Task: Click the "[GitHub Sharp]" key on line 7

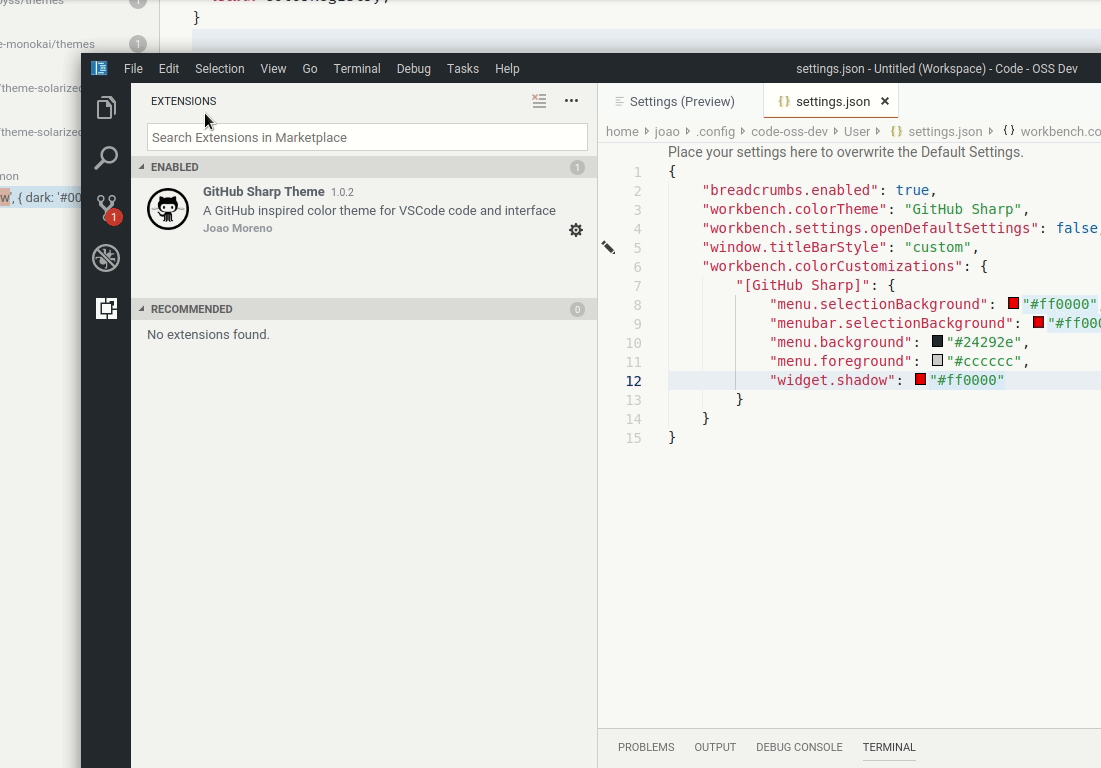Action: (803, 285)
